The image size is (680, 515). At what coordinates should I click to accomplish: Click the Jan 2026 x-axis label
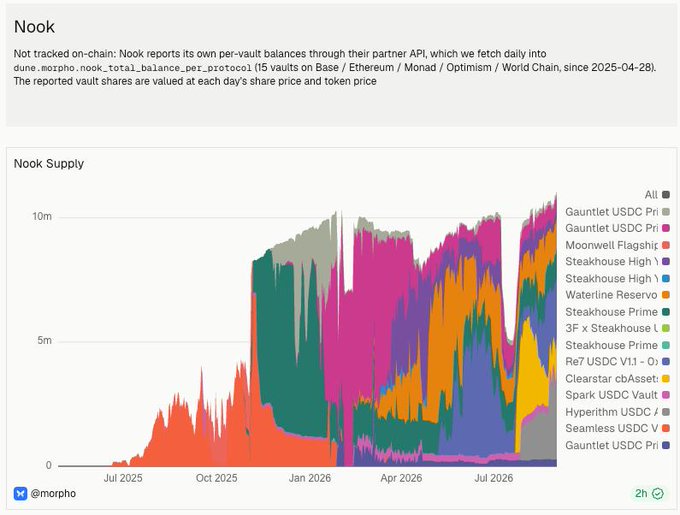coord(310,478)
